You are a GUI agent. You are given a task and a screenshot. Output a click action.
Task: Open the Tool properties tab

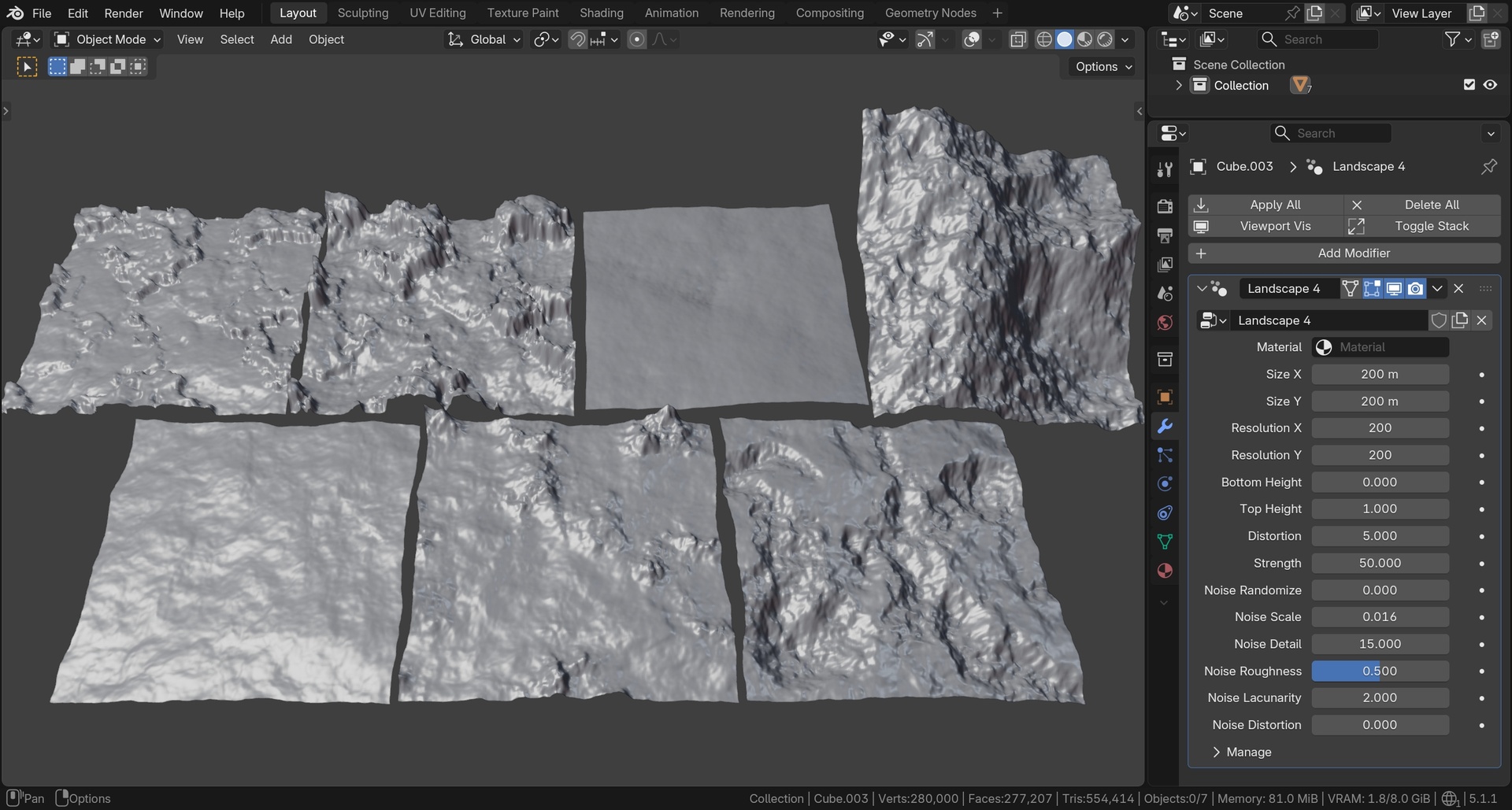point(1165,169)
